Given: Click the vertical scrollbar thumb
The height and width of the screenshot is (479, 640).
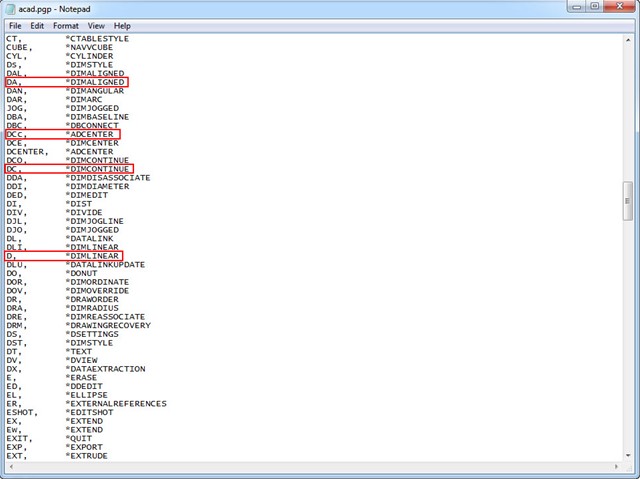Looking at the screenshot, I should [x=628, y=201].
